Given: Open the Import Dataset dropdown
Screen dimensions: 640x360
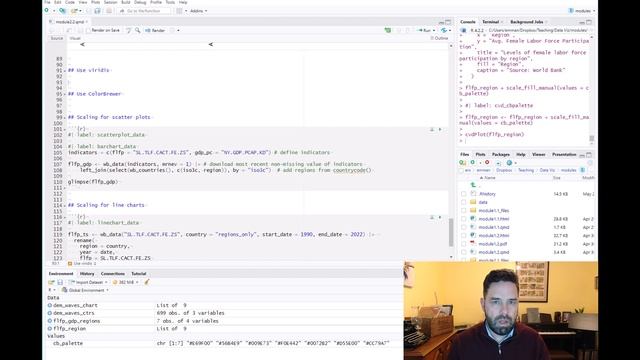Looking at the screenshot, I should tap(89, 282).
